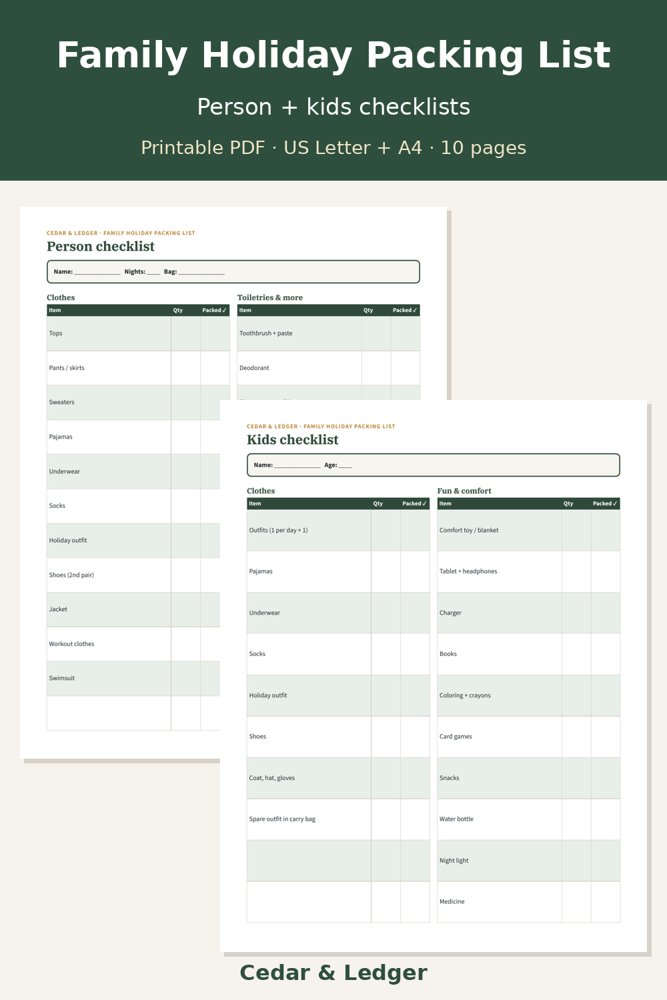Click the 'Medicine' row
This screenshot has width=667, height=1000.
[x=529, y=902]
